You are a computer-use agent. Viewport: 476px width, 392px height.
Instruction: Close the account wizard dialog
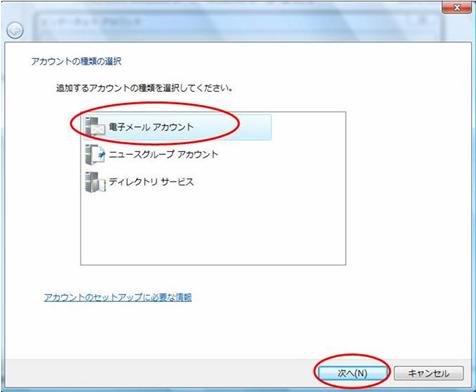coord(457,7)
